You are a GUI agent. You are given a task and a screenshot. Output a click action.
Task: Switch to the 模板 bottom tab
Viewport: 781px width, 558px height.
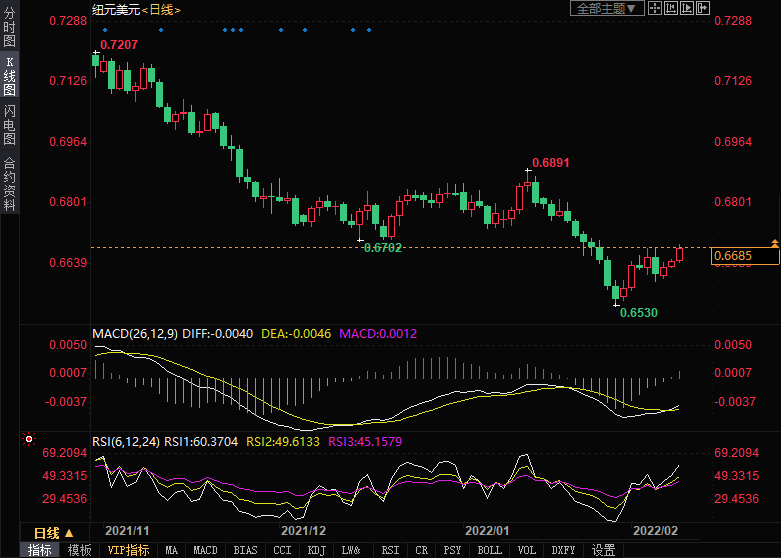79,550
